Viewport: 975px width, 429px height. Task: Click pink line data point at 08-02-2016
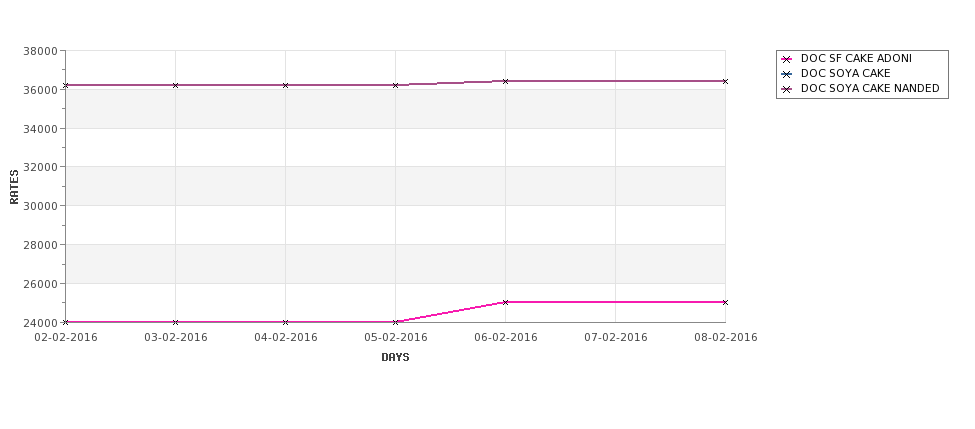pos(725,302)
